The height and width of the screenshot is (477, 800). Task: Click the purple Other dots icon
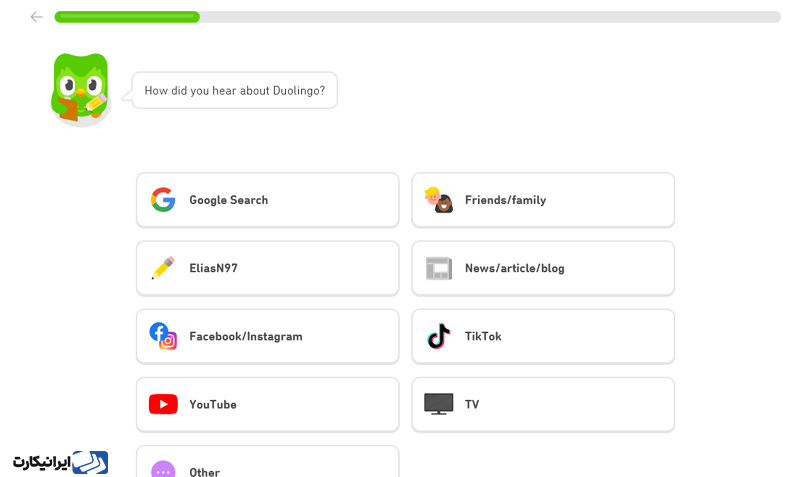163,469
